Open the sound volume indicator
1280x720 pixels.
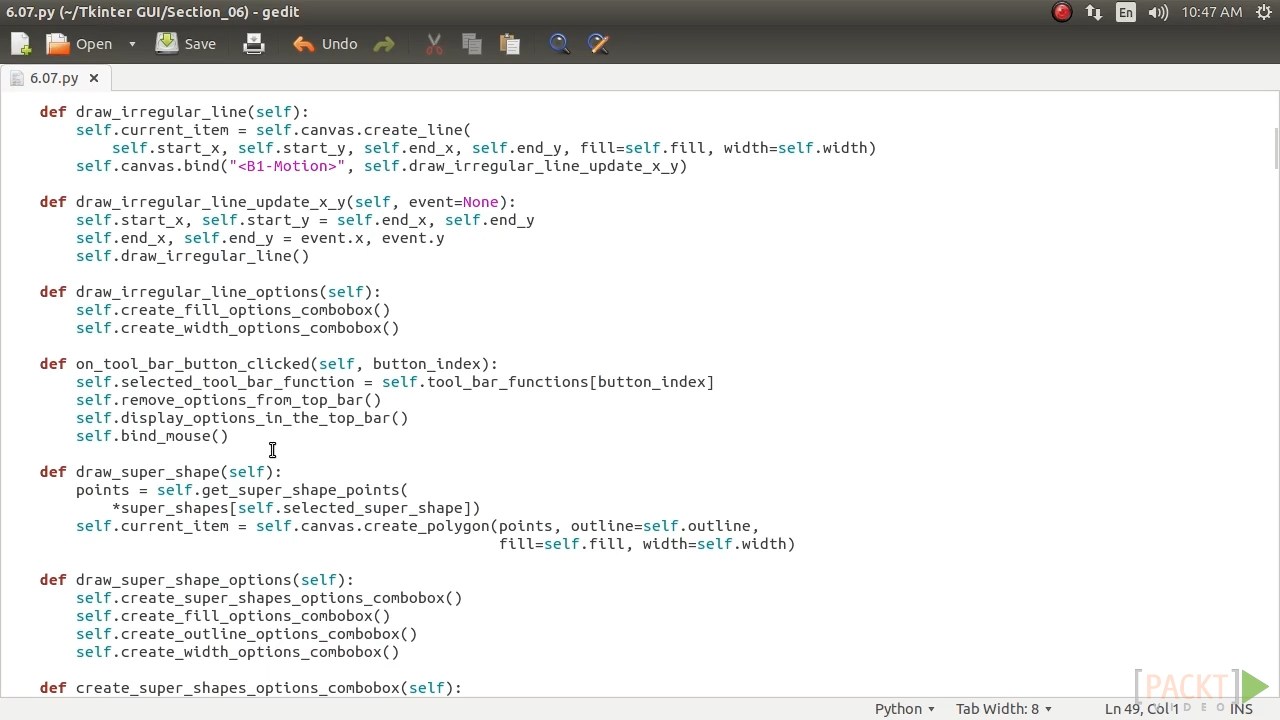click(x=1158, y=12)
